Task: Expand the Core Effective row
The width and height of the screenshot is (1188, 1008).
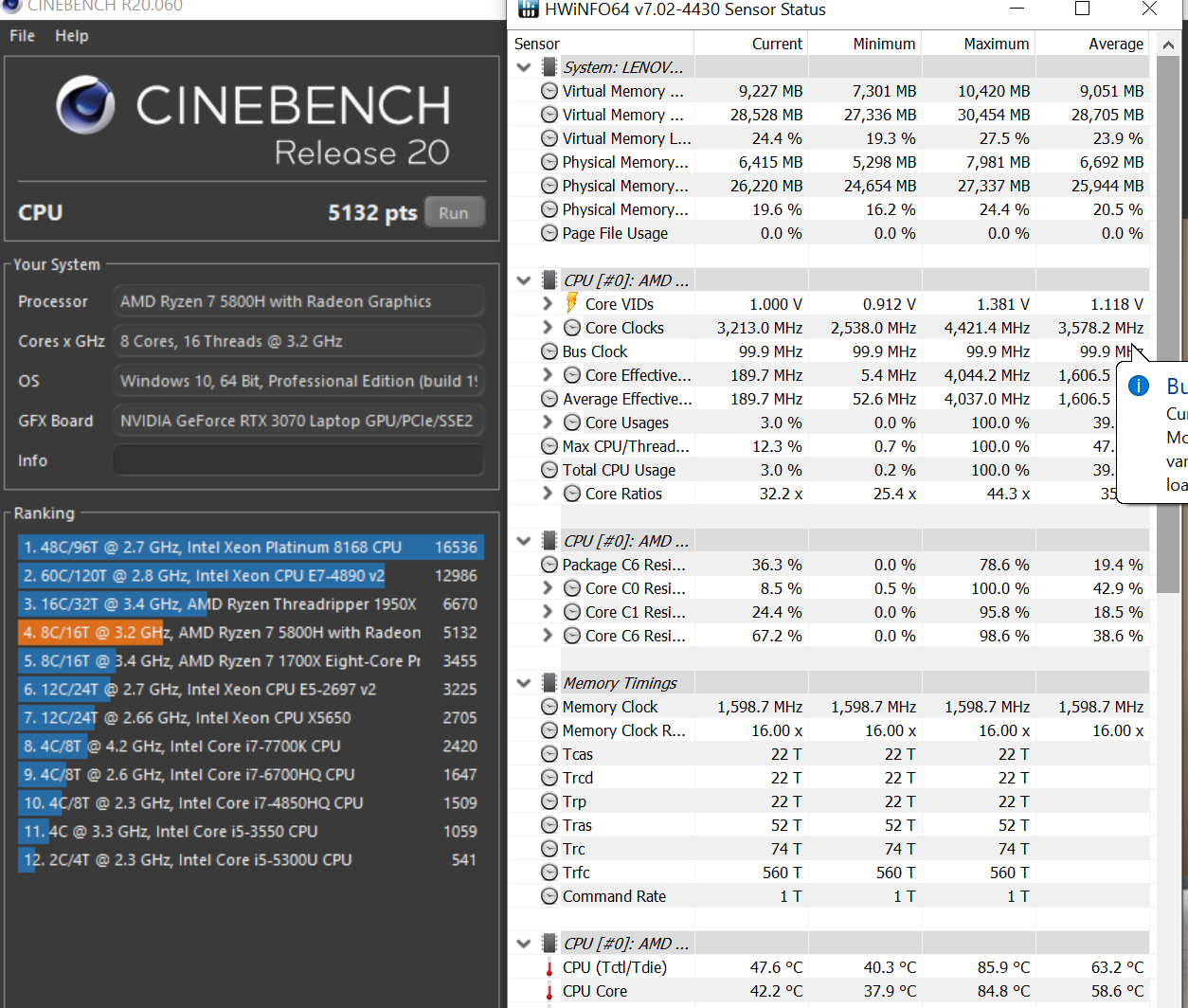Action: 548,375
